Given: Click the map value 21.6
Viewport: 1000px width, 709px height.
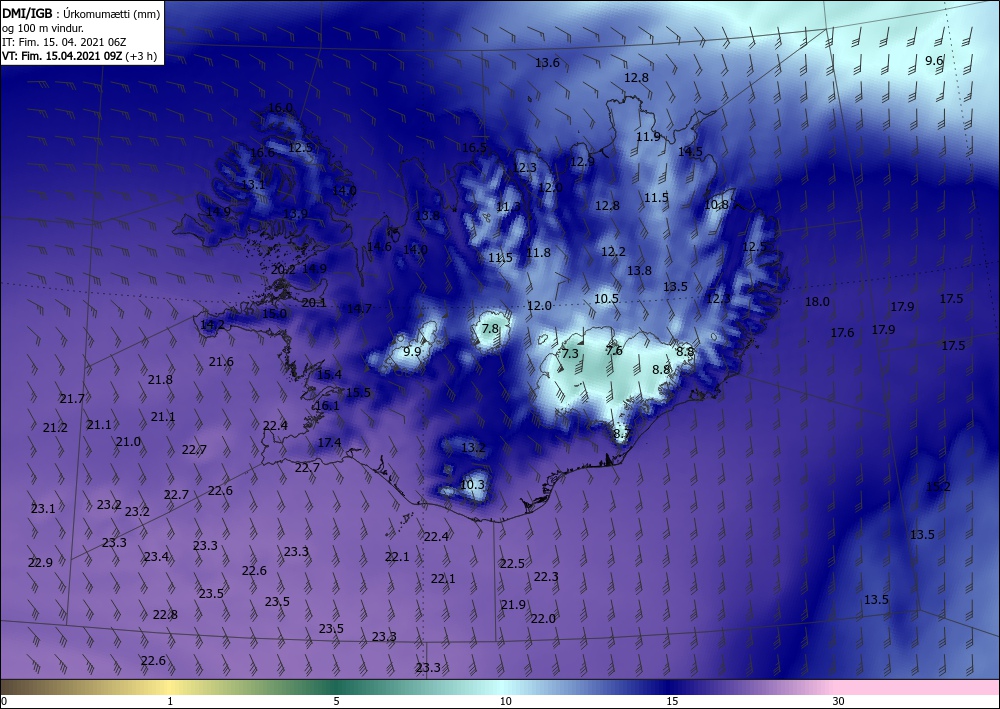Looking at the screenshot, I should tap(221, 362).
